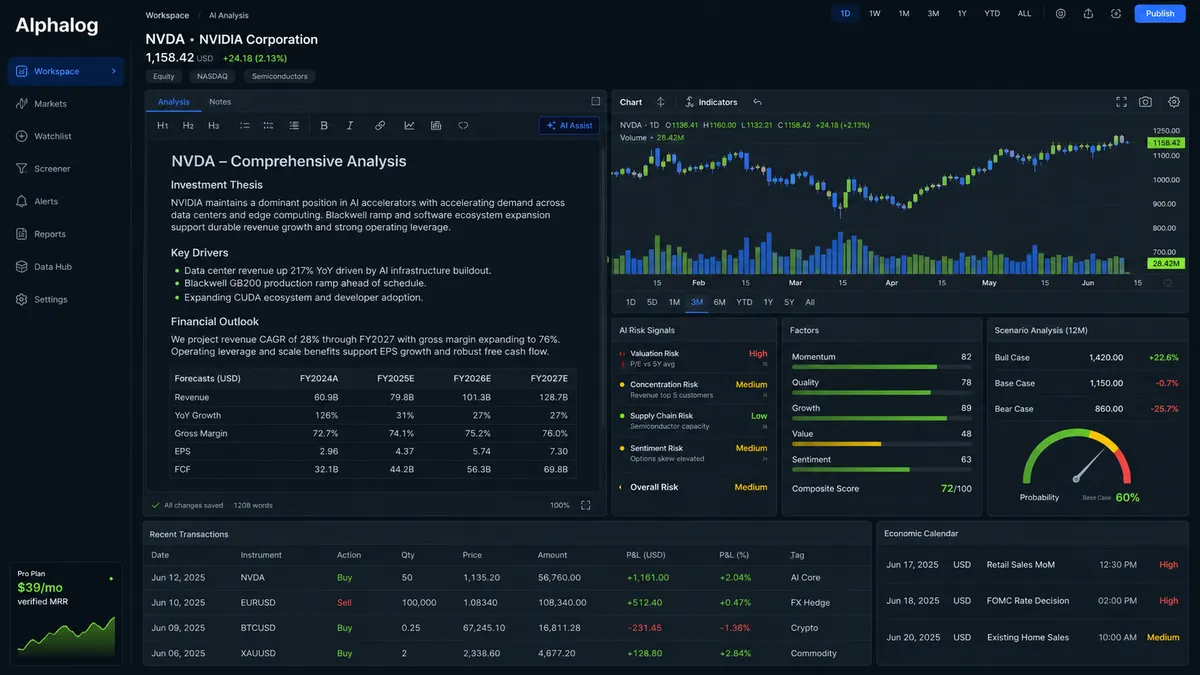Switch to the Analysis tab
1200x675 pixels.
(173, 102)
